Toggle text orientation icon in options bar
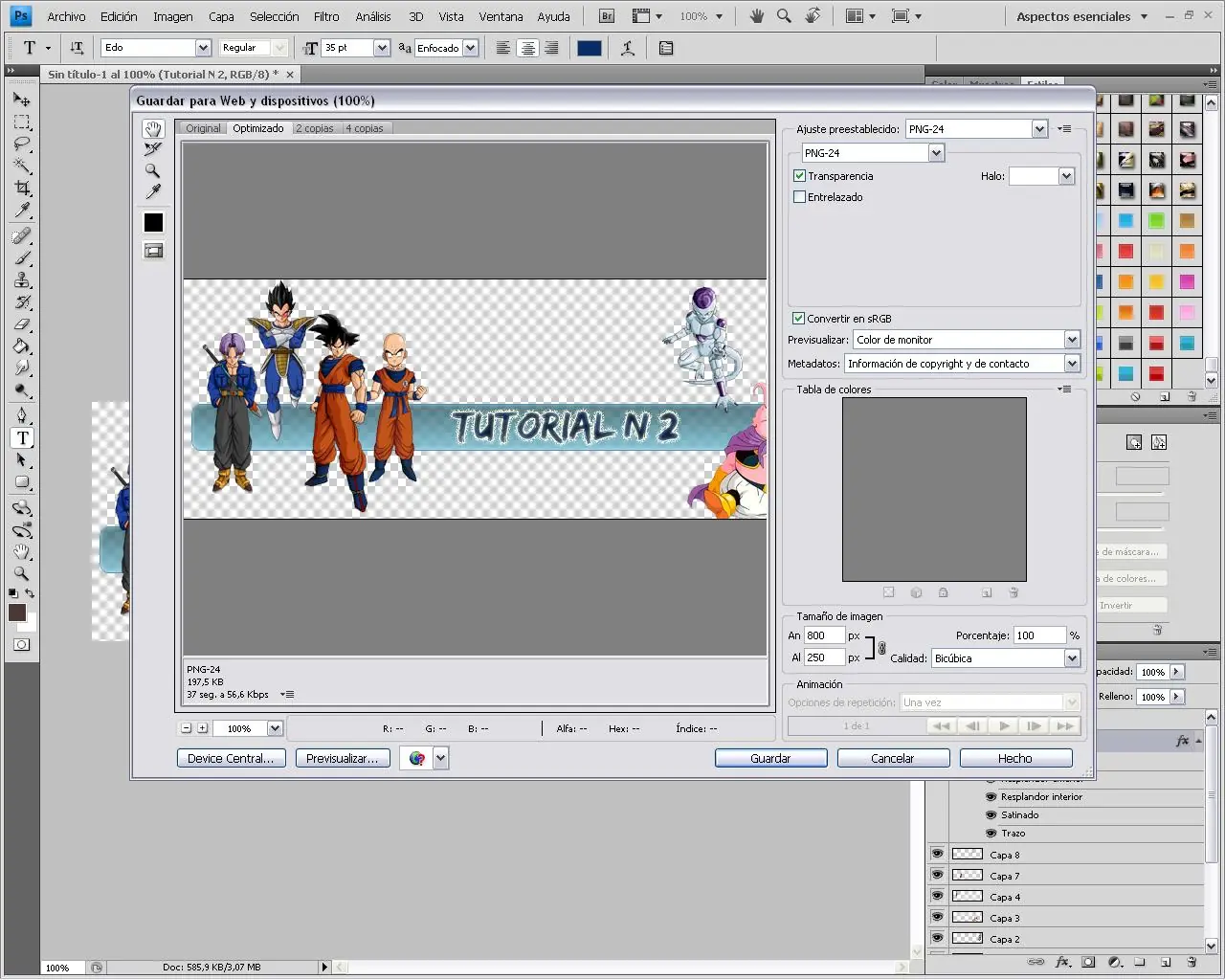The width and height of the screenshot is (1225, 980). tap(77, 48)
